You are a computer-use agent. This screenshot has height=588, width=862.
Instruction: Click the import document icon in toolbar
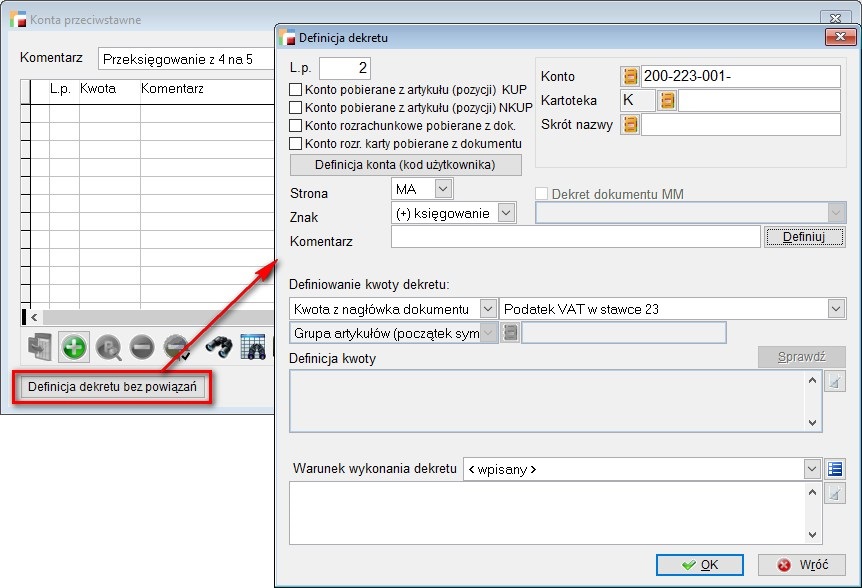pyautogui.click(x=40, y=347)
